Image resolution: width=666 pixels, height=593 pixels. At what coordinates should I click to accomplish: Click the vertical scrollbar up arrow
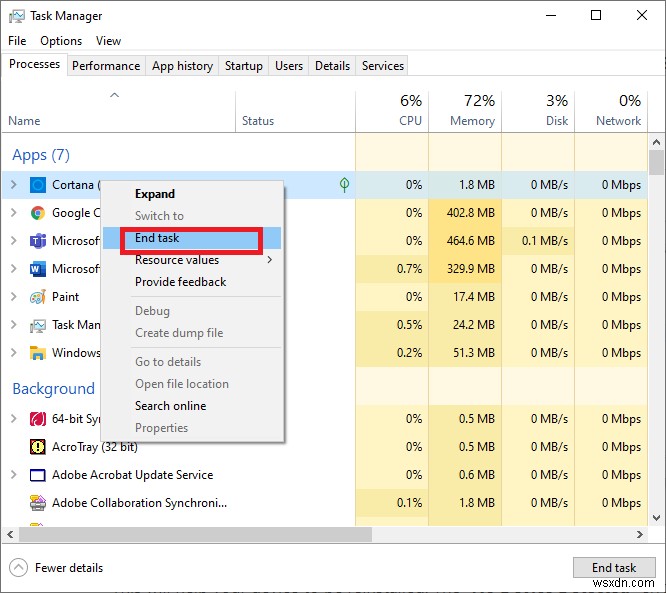[656, 142]
